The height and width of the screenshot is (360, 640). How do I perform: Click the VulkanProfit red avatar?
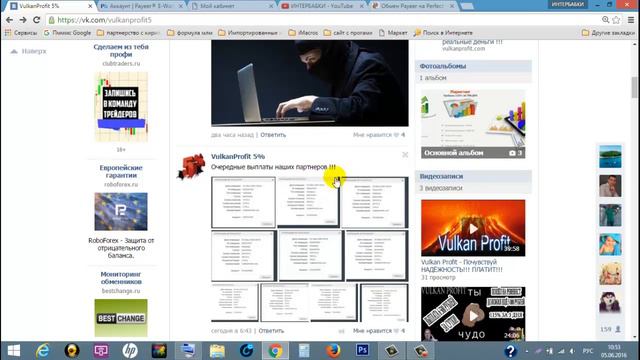tap(191, 166)
